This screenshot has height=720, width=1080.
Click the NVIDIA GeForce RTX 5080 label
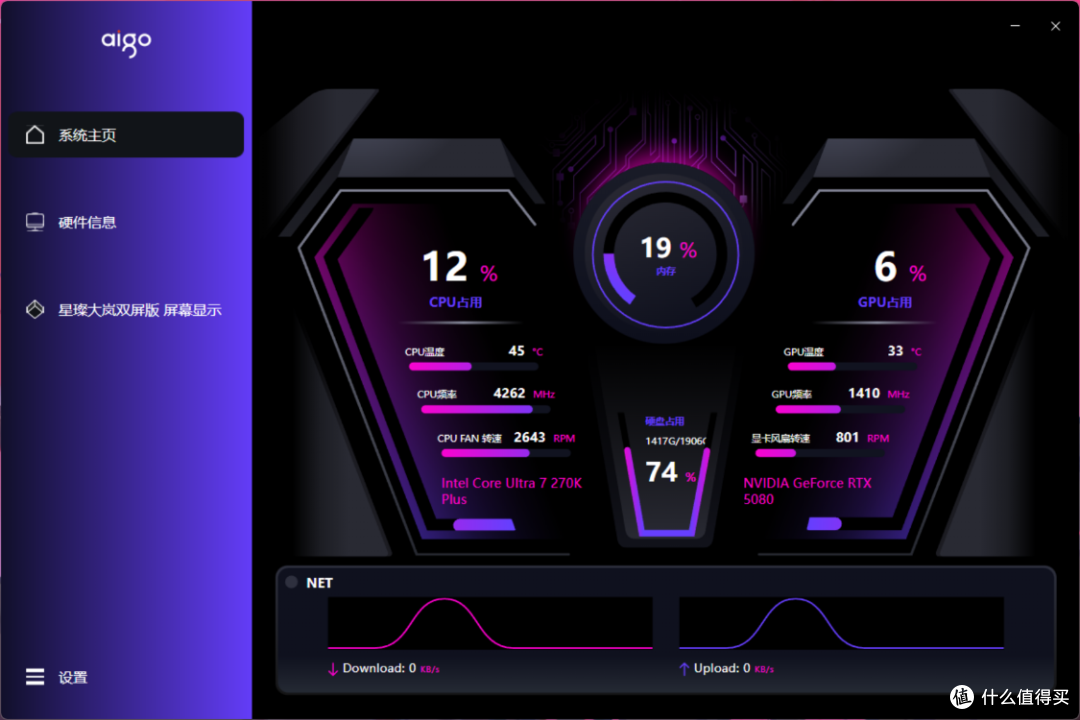point(807,491)
